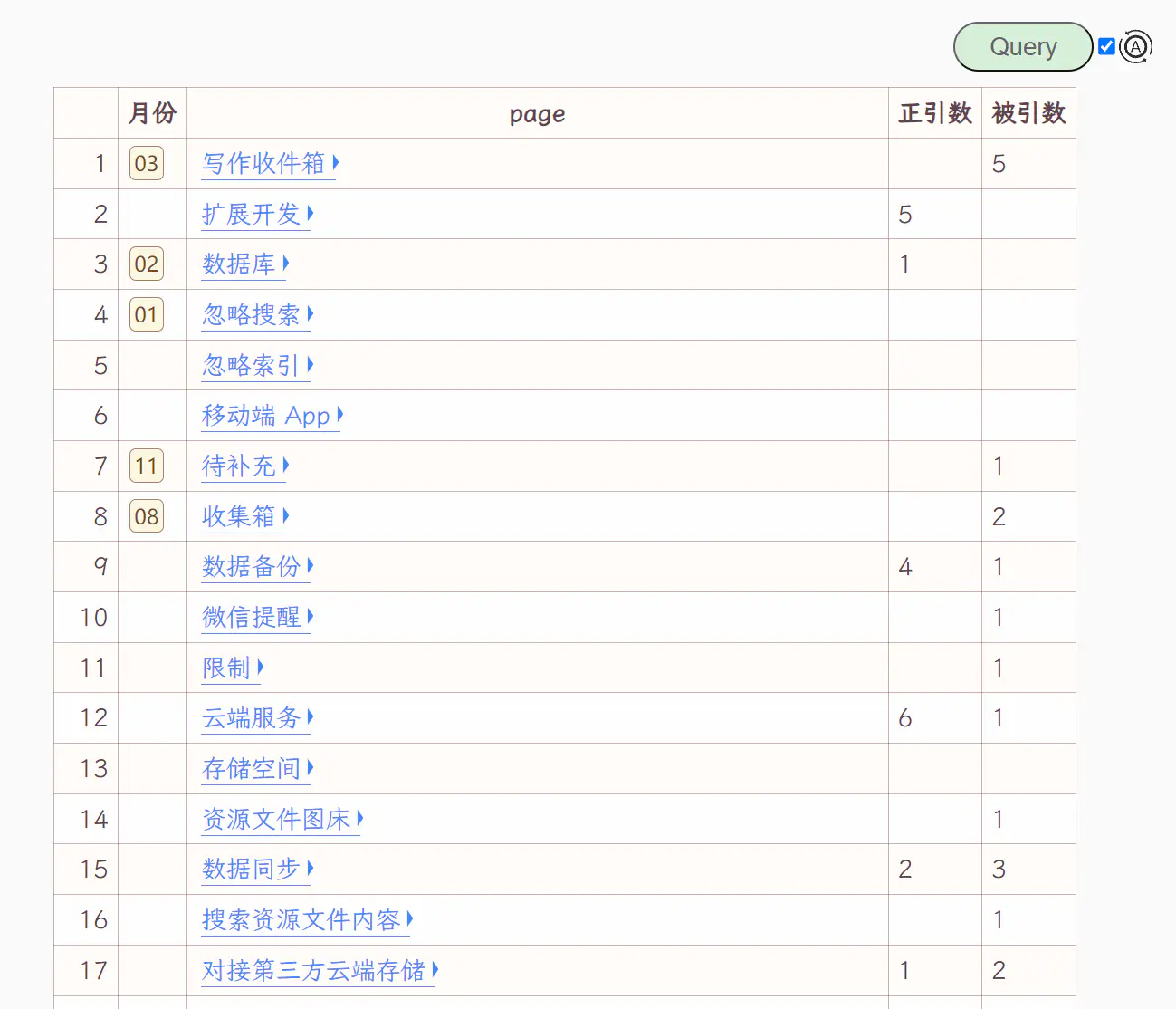This screenshot has width=1176, height=1009.
Task: Click the arrow after 数据同步
Action: (310, 868)
